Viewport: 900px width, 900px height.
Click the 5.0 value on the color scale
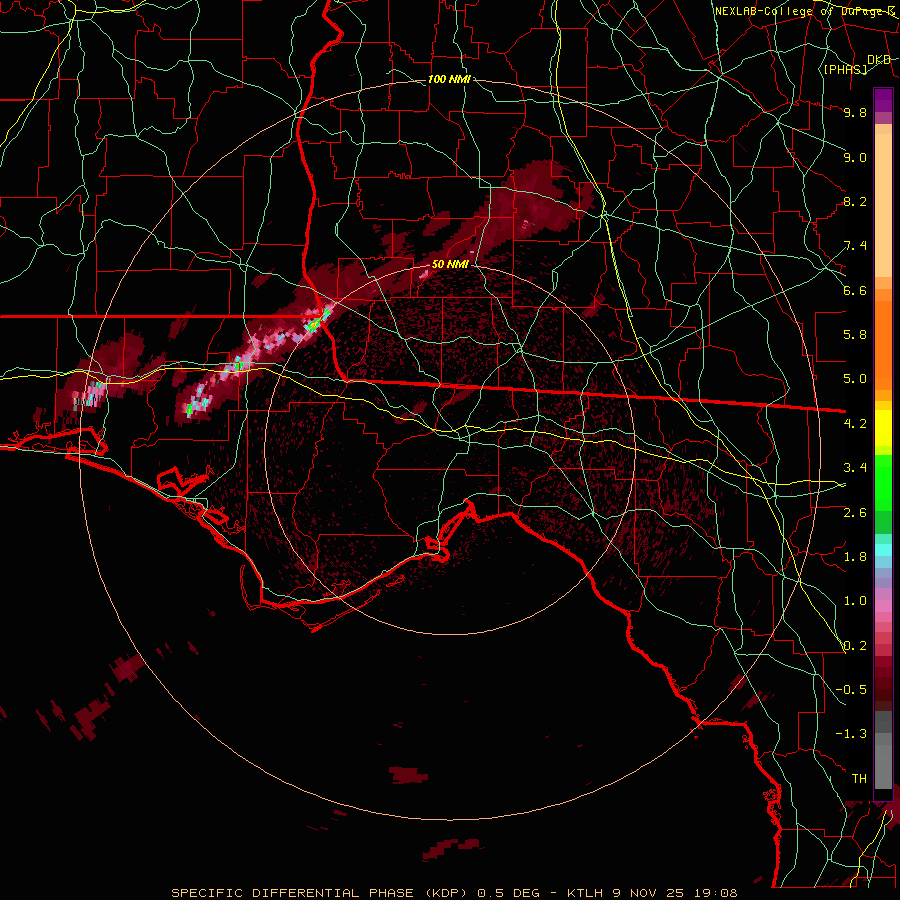[855, 379]
